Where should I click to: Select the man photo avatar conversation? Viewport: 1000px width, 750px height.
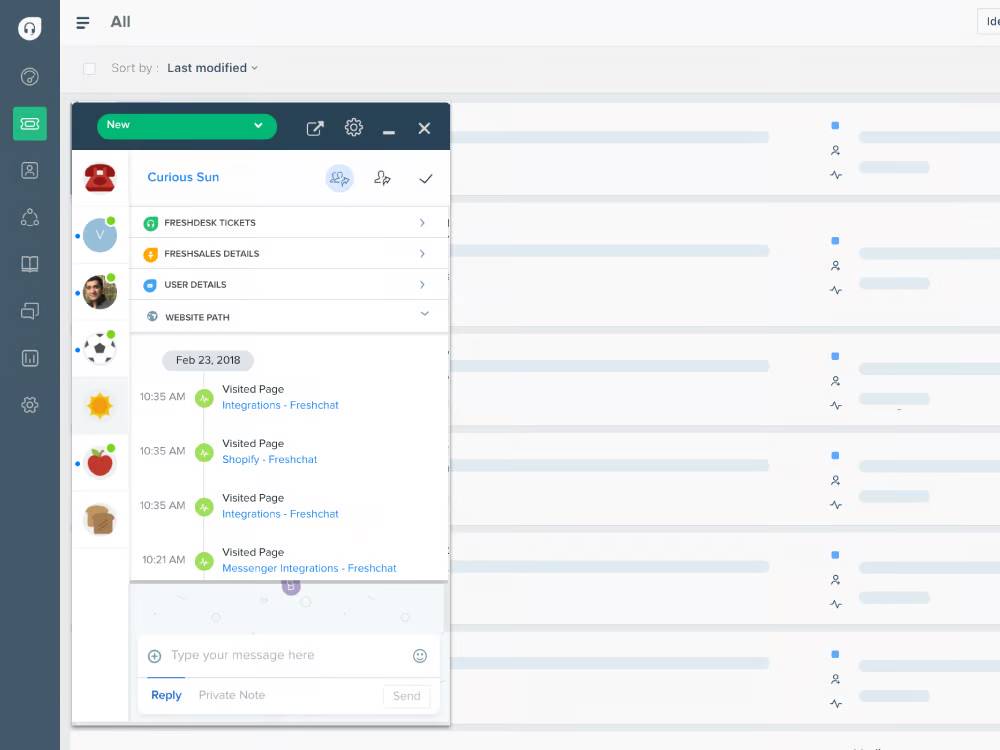100,292
